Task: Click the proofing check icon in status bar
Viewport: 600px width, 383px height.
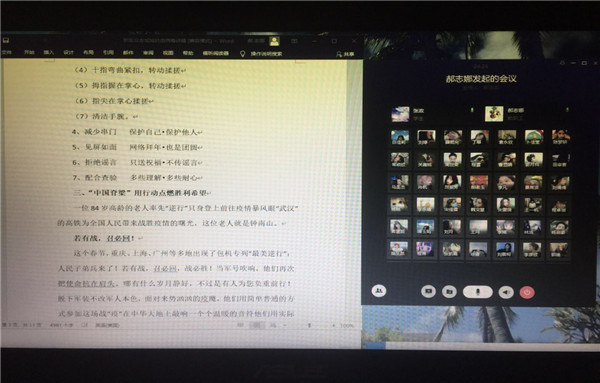Action: coord(85,325)
